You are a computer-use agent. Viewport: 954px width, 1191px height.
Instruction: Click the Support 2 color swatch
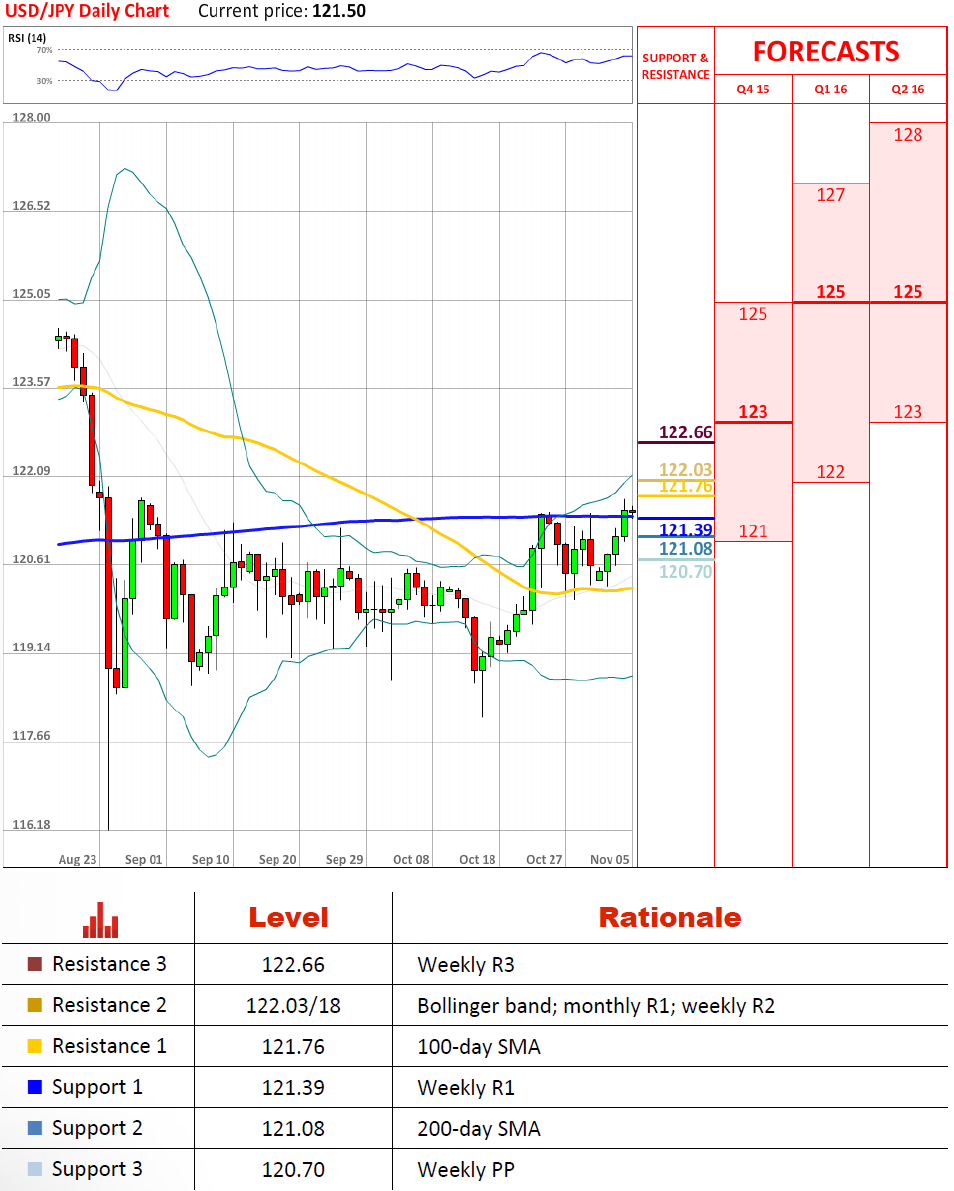[x=35, y=1128]
